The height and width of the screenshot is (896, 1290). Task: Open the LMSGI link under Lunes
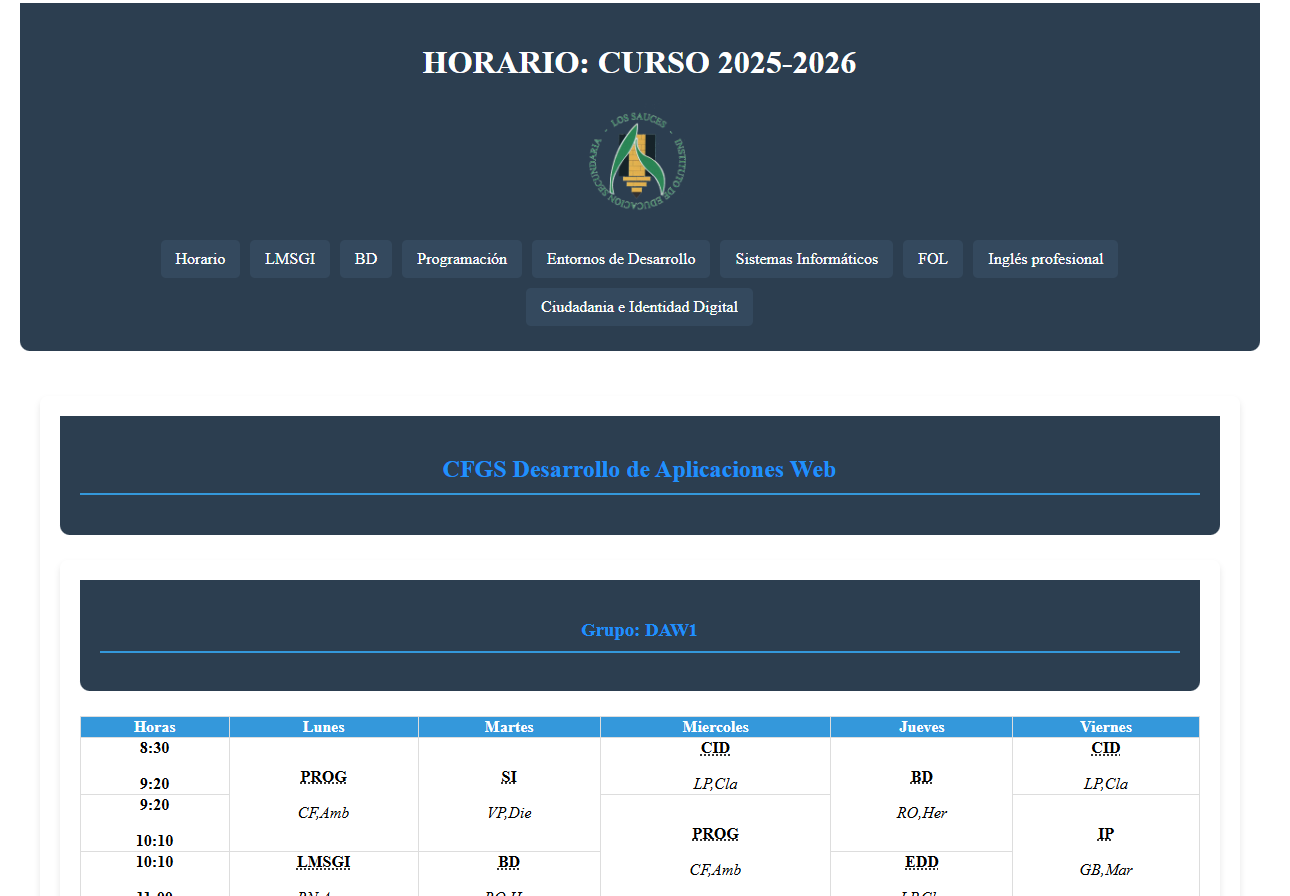click(322, 862)
